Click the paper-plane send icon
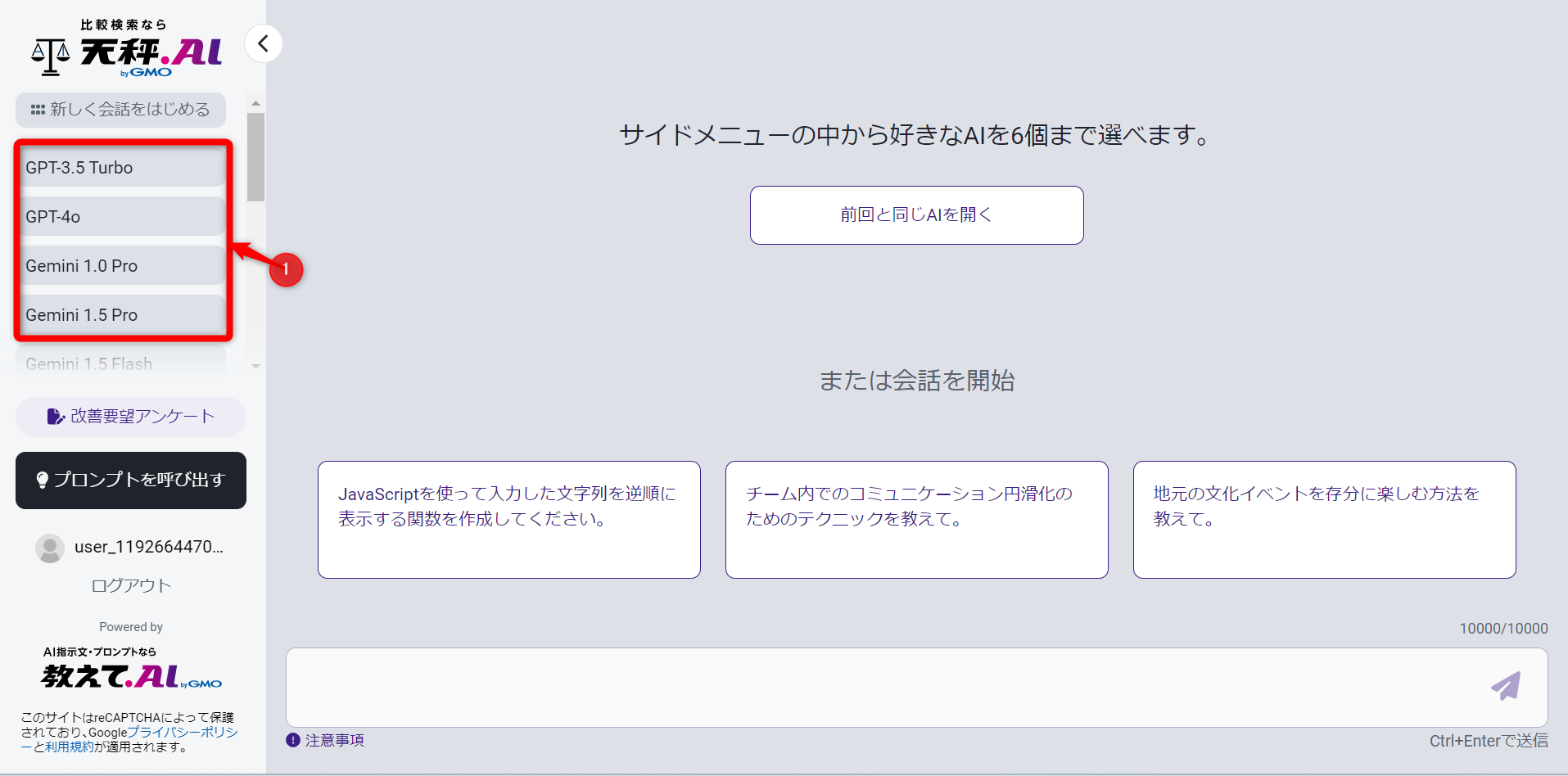1568x776 pixels. 1506,686
